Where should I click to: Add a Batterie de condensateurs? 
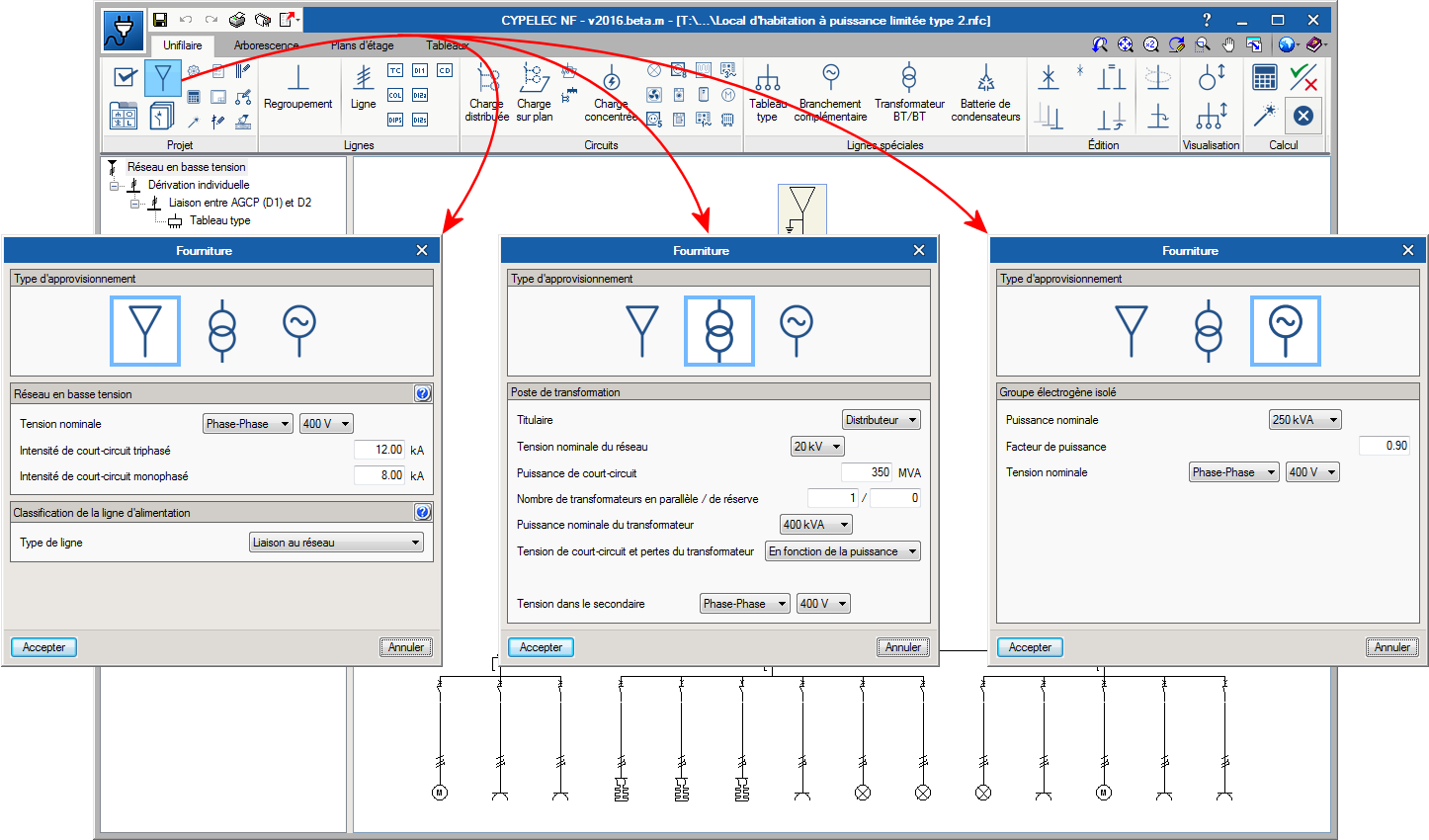985,91
